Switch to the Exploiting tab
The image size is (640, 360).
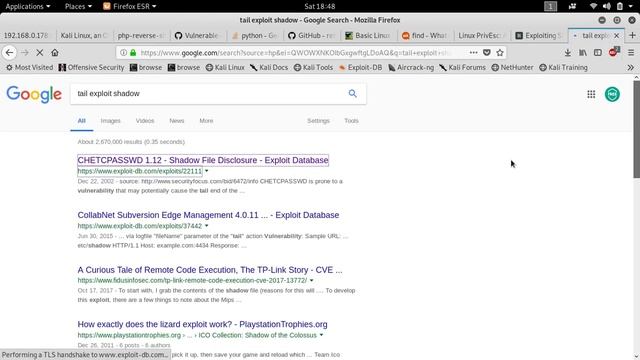click(538, 36)
